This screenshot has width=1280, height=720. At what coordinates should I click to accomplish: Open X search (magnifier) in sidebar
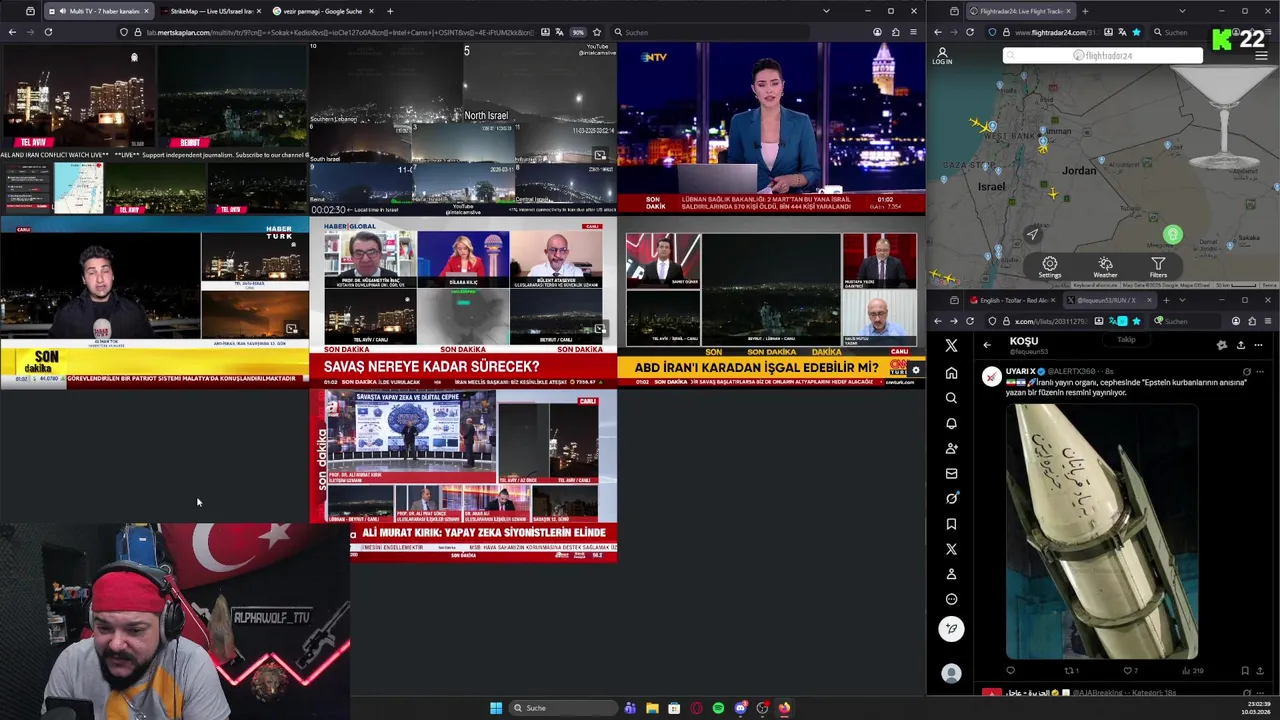point(951,398)
